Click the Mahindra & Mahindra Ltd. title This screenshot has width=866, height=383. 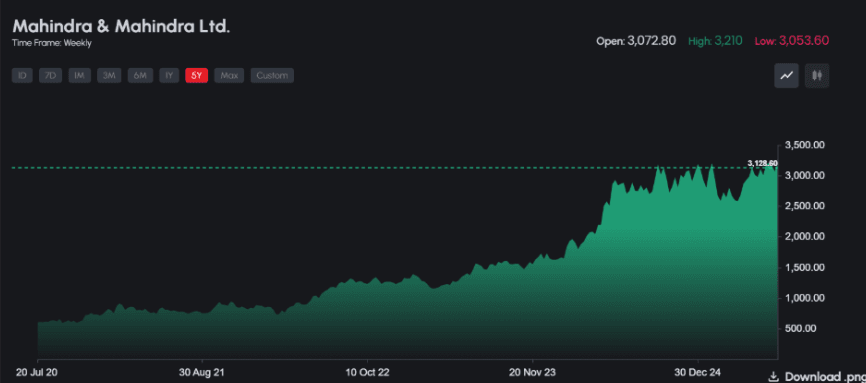121,26
